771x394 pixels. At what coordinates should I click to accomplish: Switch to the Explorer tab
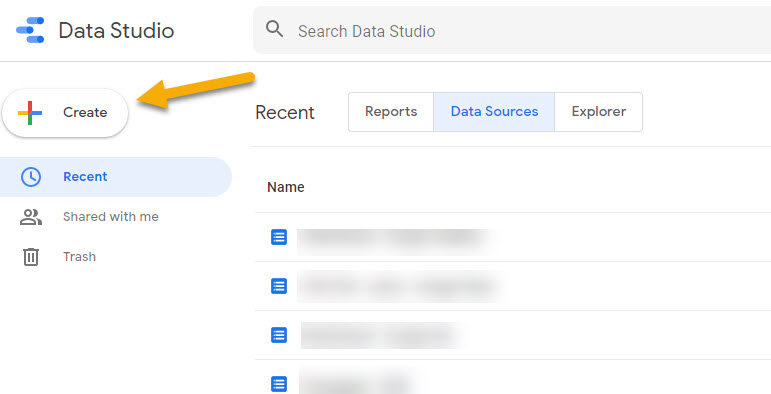tap(598, 112)
